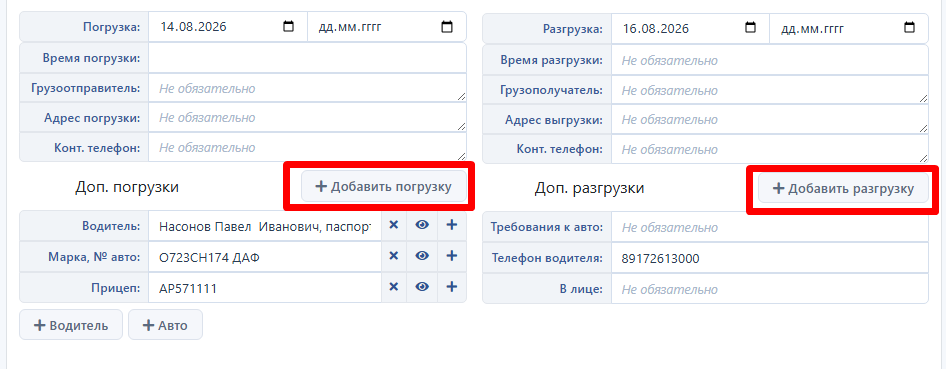946x369 pixels.
Task: Add new driver with plus icon in Водитель row
Action: (452, 225)
